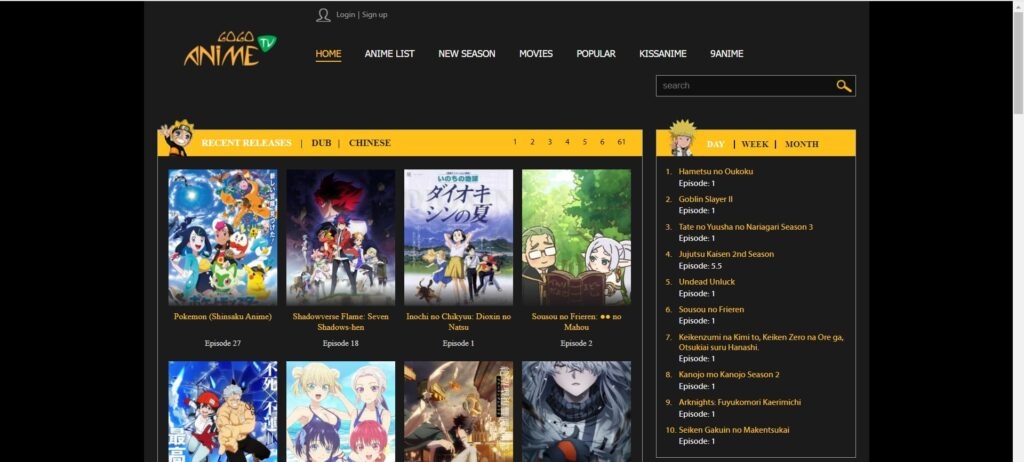1024x462 pixels.
Task: Open the POPULAR menu item
Action: (596, 54)
